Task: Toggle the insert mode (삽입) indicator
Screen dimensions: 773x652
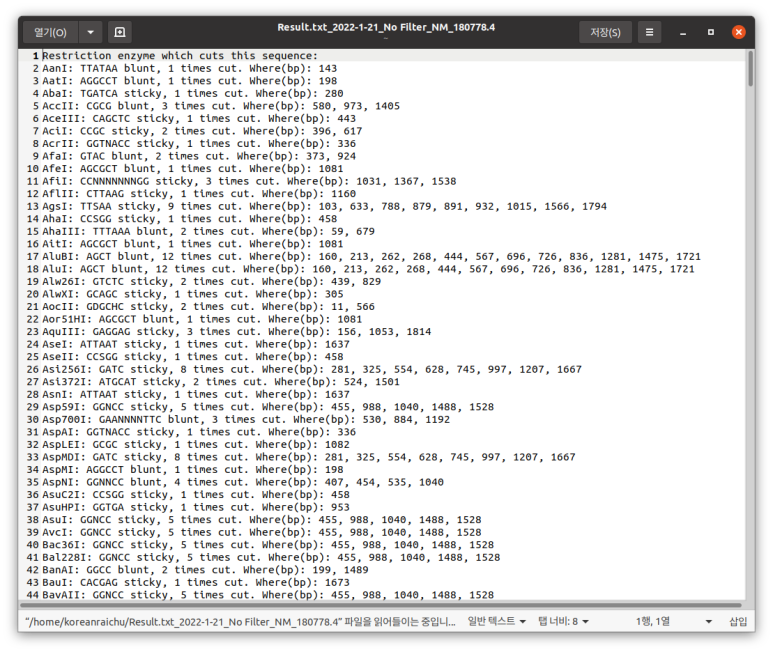Action: click(x=738, y=621)
